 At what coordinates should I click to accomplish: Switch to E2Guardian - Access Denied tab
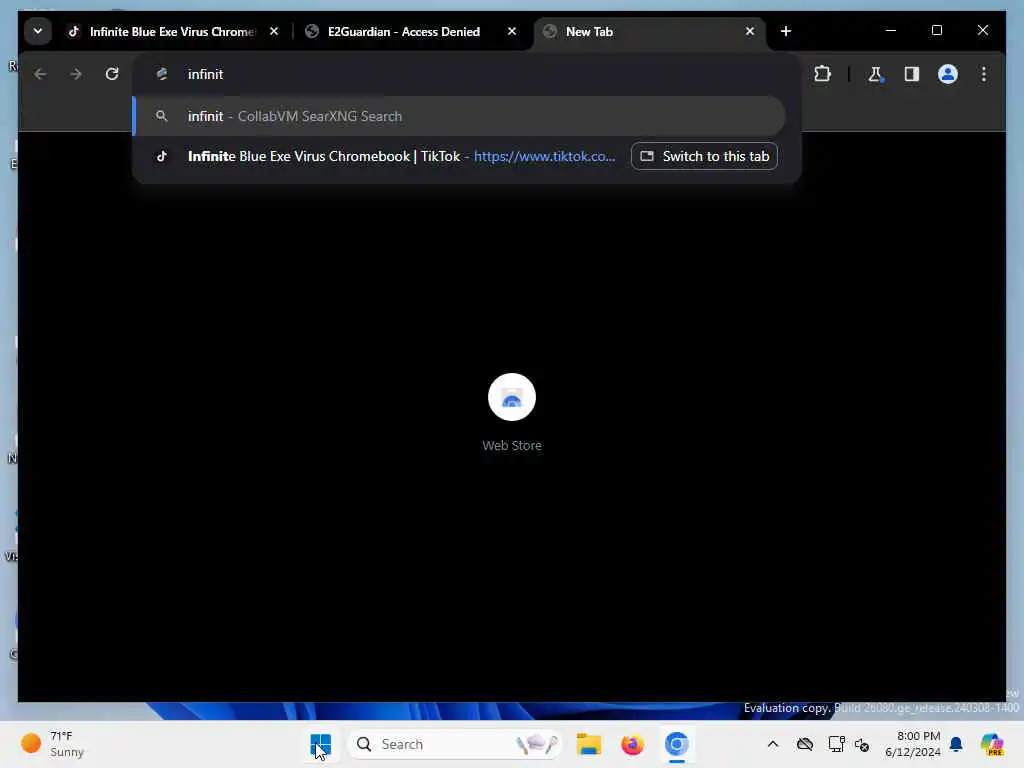(404, 31)
